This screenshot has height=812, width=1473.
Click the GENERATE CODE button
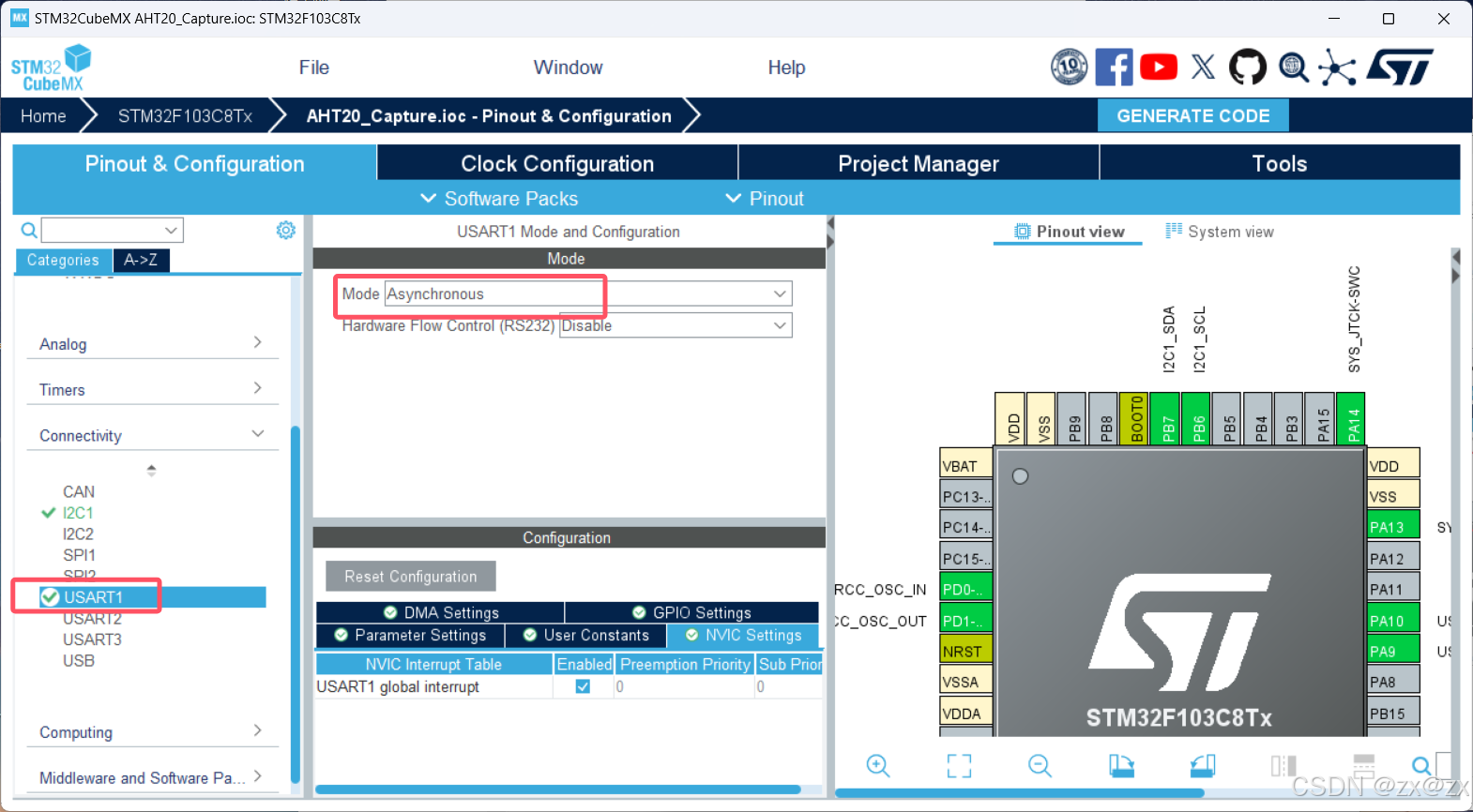(x=1192, y=116)
